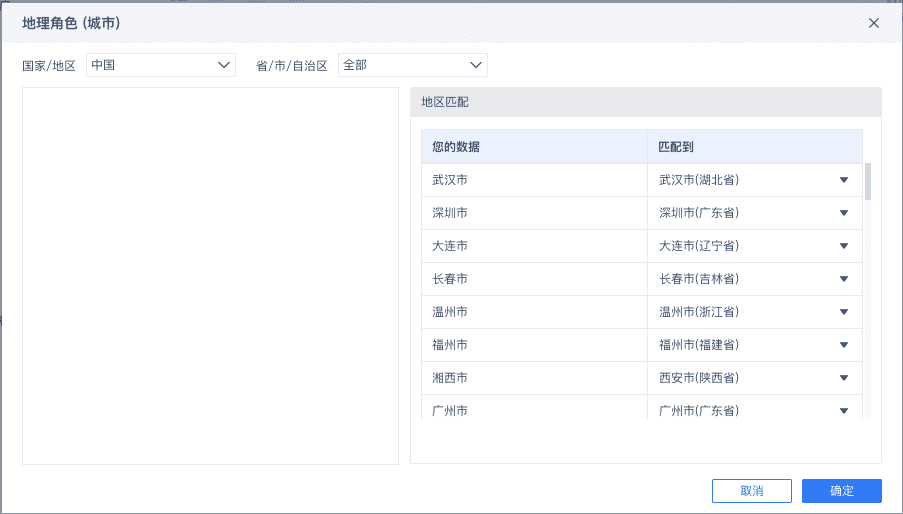This screenshot has height=514, width=903.
Task: Expand match dropdown for 深圳市(广东省)
Action: coord(843,213)
